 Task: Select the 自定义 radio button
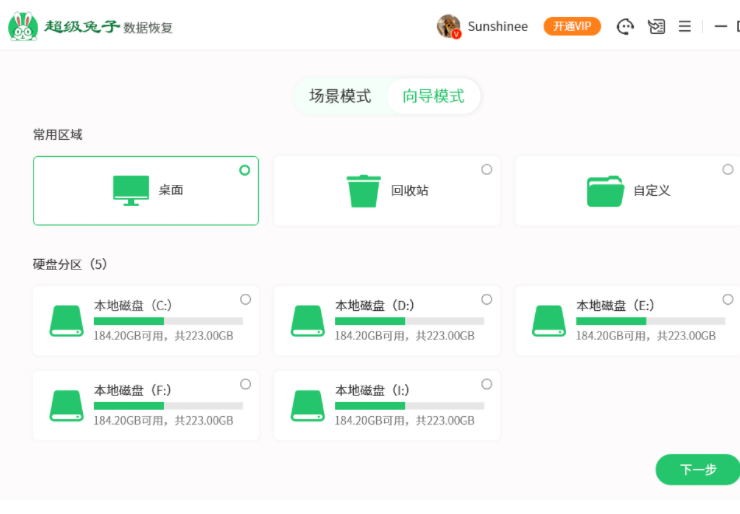(728, 170)
